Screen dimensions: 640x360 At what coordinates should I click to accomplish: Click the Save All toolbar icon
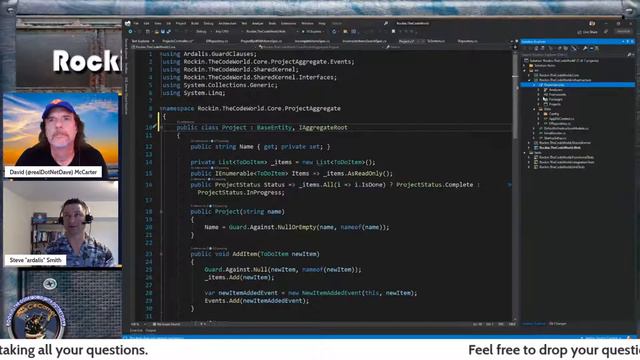click(168, 31)
